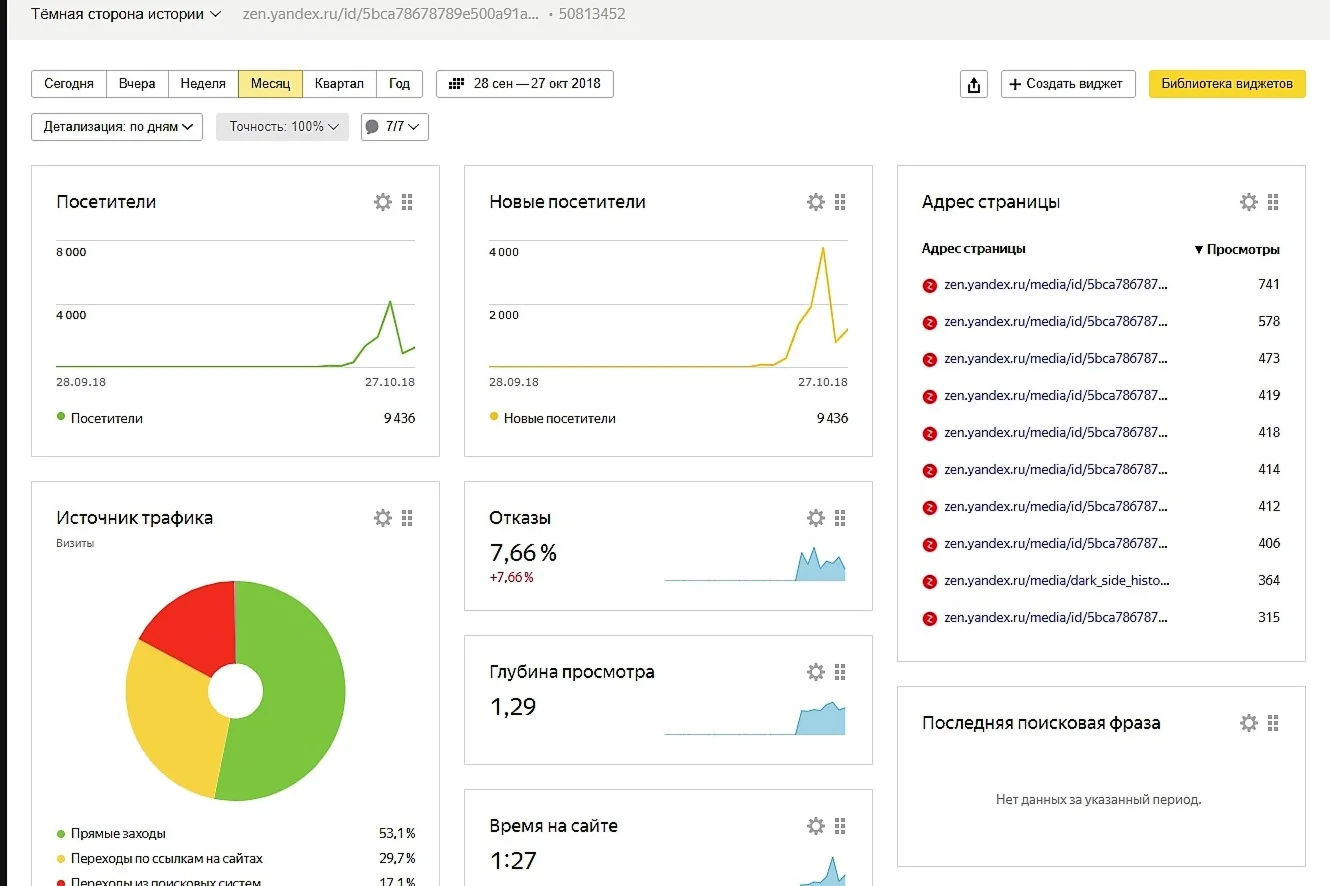This screenshot has width=1330, height=886.
Task: Click the Библиотека виджетов button
Action: 1226,84
